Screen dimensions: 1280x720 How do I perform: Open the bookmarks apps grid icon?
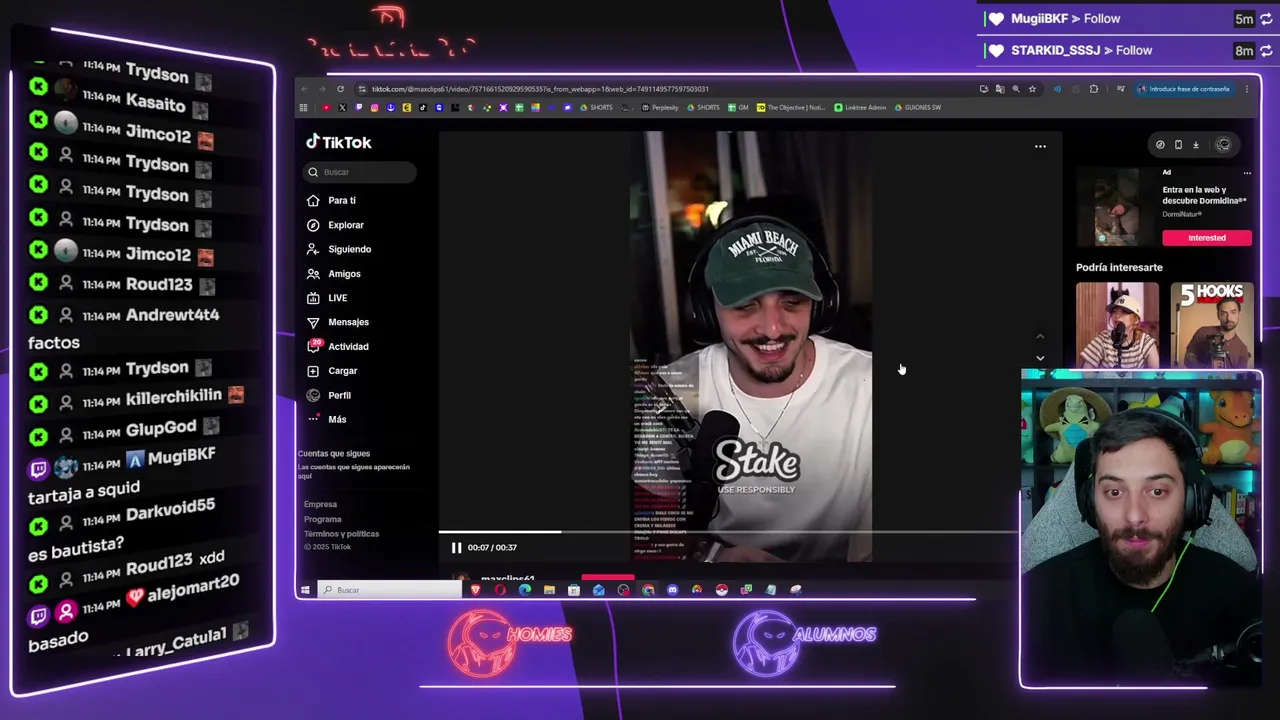coord(303,107)
